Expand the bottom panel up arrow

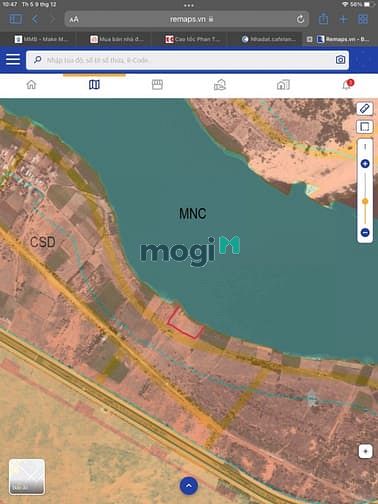[189, 486]
